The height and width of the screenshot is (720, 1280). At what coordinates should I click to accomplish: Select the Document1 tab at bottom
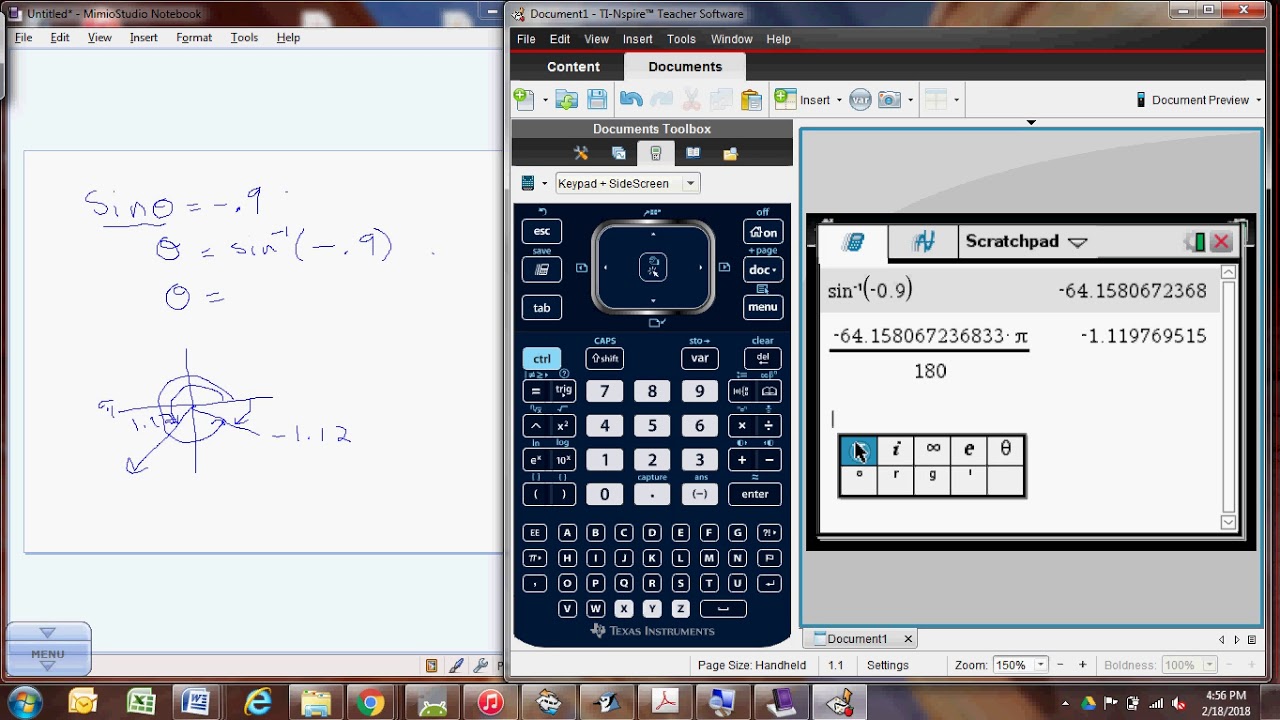coord(857,639)
